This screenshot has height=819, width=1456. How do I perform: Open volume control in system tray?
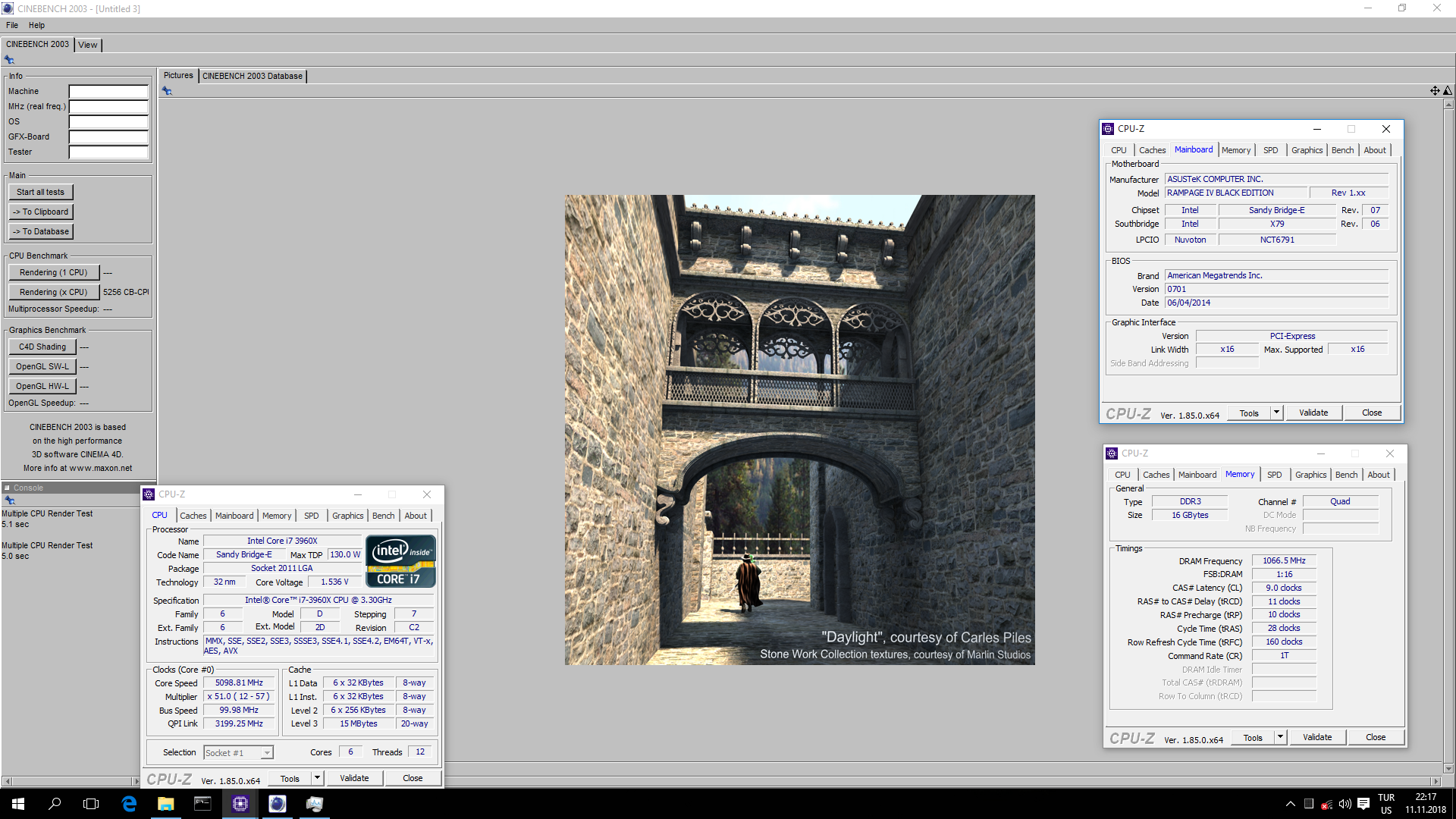point(1345,804)
